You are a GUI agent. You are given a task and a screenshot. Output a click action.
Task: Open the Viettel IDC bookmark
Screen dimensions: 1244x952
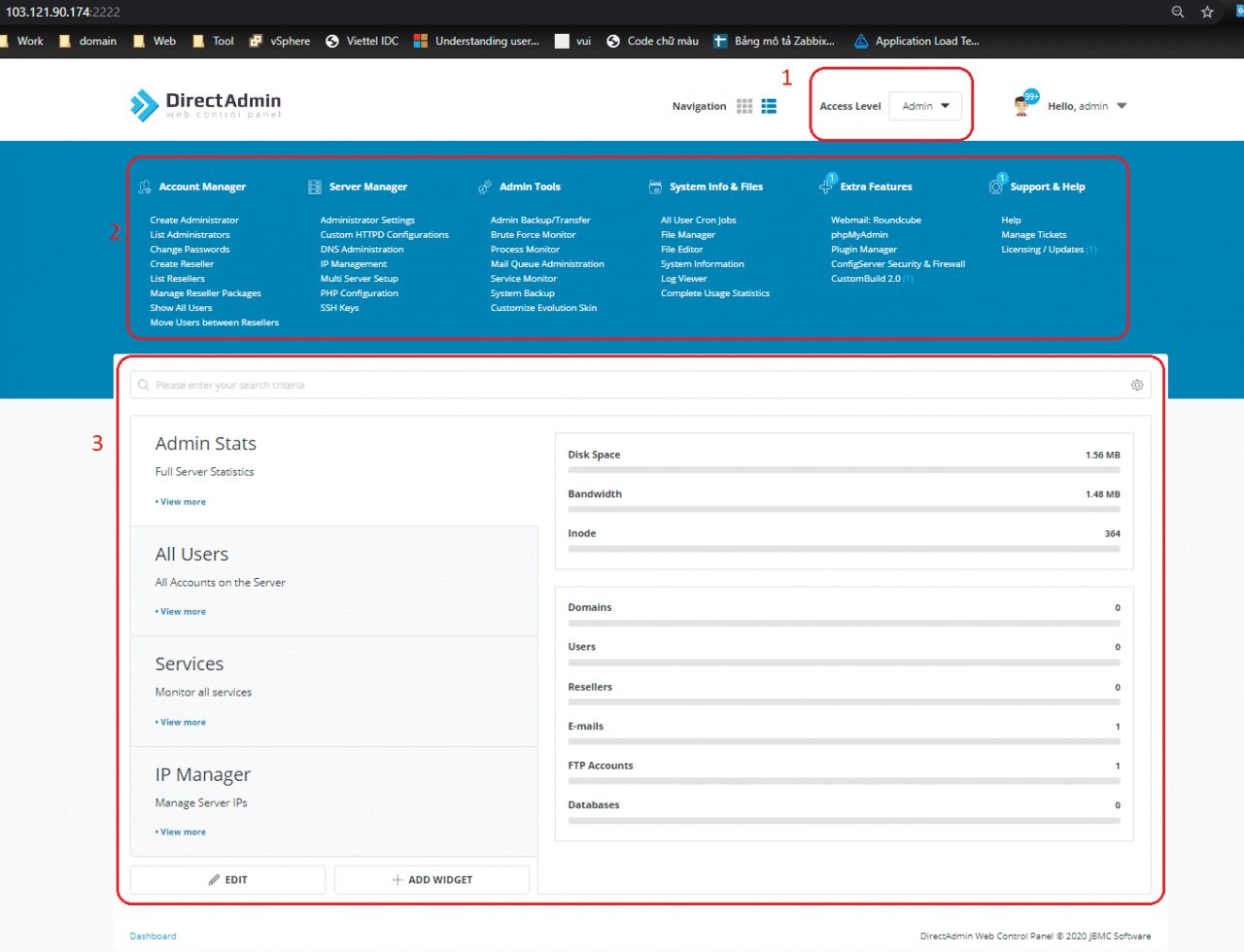[x=363, y=41]
